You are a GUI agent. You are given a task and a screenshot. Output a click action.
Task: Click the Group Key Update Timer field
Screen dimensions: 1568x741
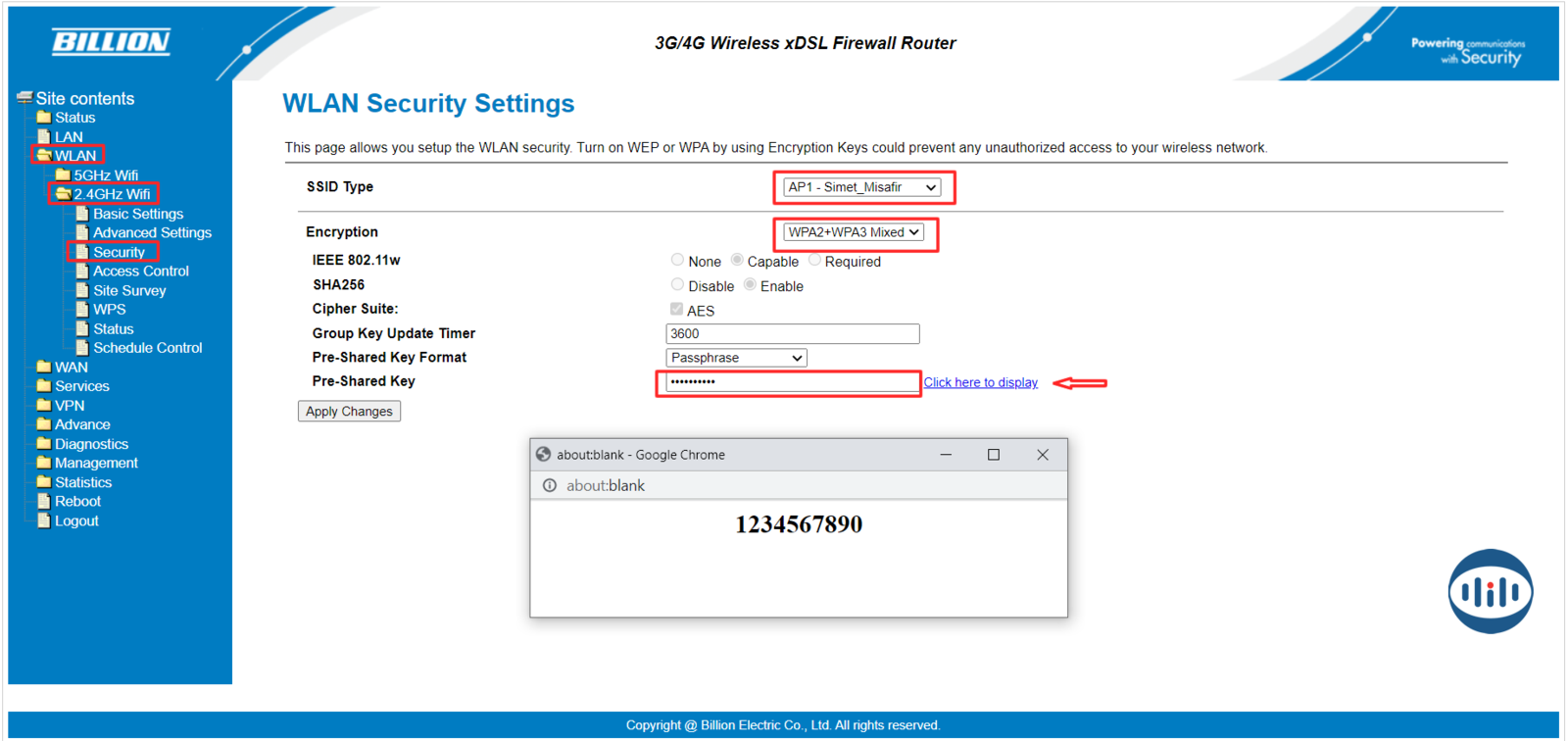coord(792,334)
